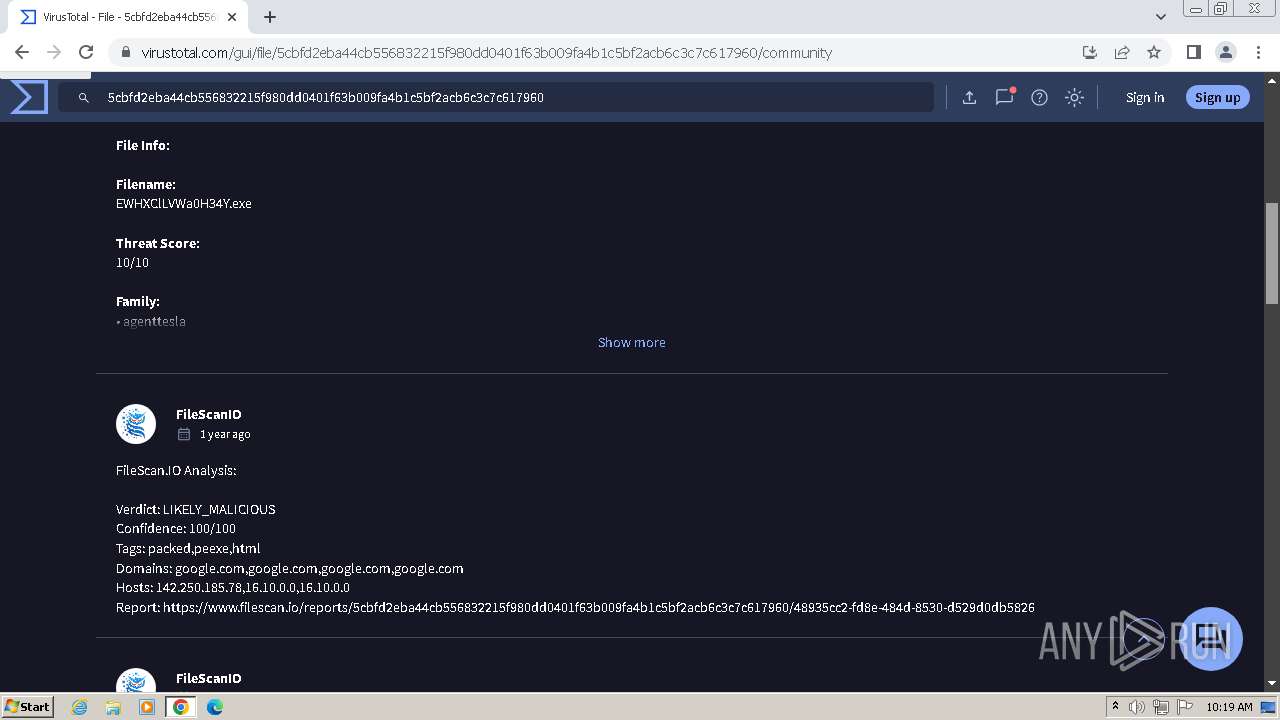Screen dimensions: 1280x720
Task: Click the Tags: packed,peexe,html line
Action: point(188,548)
